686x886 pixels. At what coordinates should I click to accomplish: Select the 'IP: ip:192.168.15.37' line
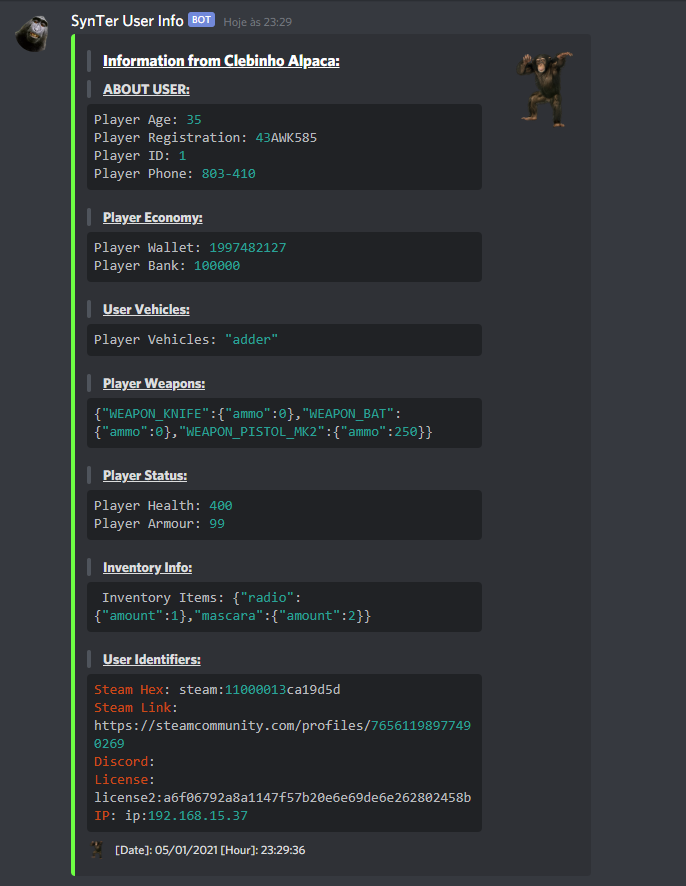coord(171,816)
